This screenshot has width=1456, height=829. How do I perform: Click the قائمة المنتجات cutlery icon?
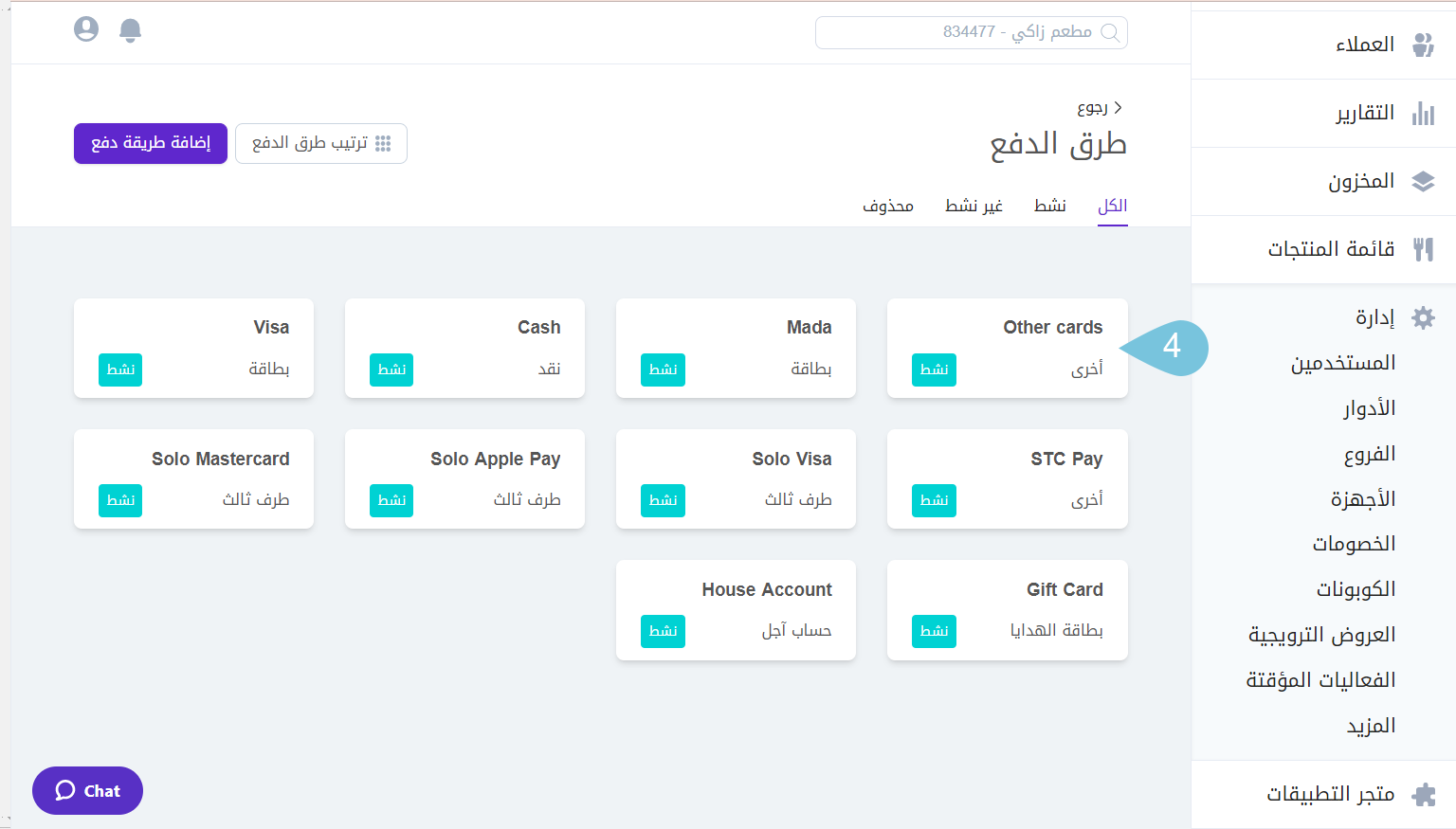[1423, 249]
